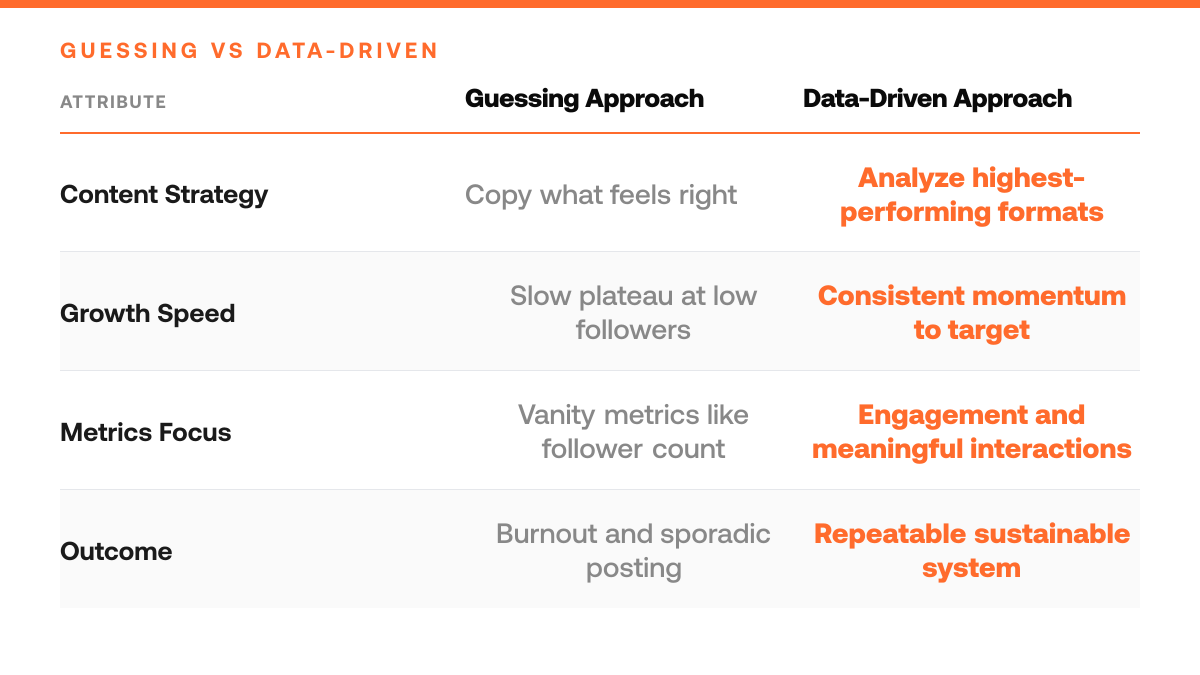Click the Data-Driven Approach column header
Viewport: 1200px width, 675px height.
(x=937, y=99)
